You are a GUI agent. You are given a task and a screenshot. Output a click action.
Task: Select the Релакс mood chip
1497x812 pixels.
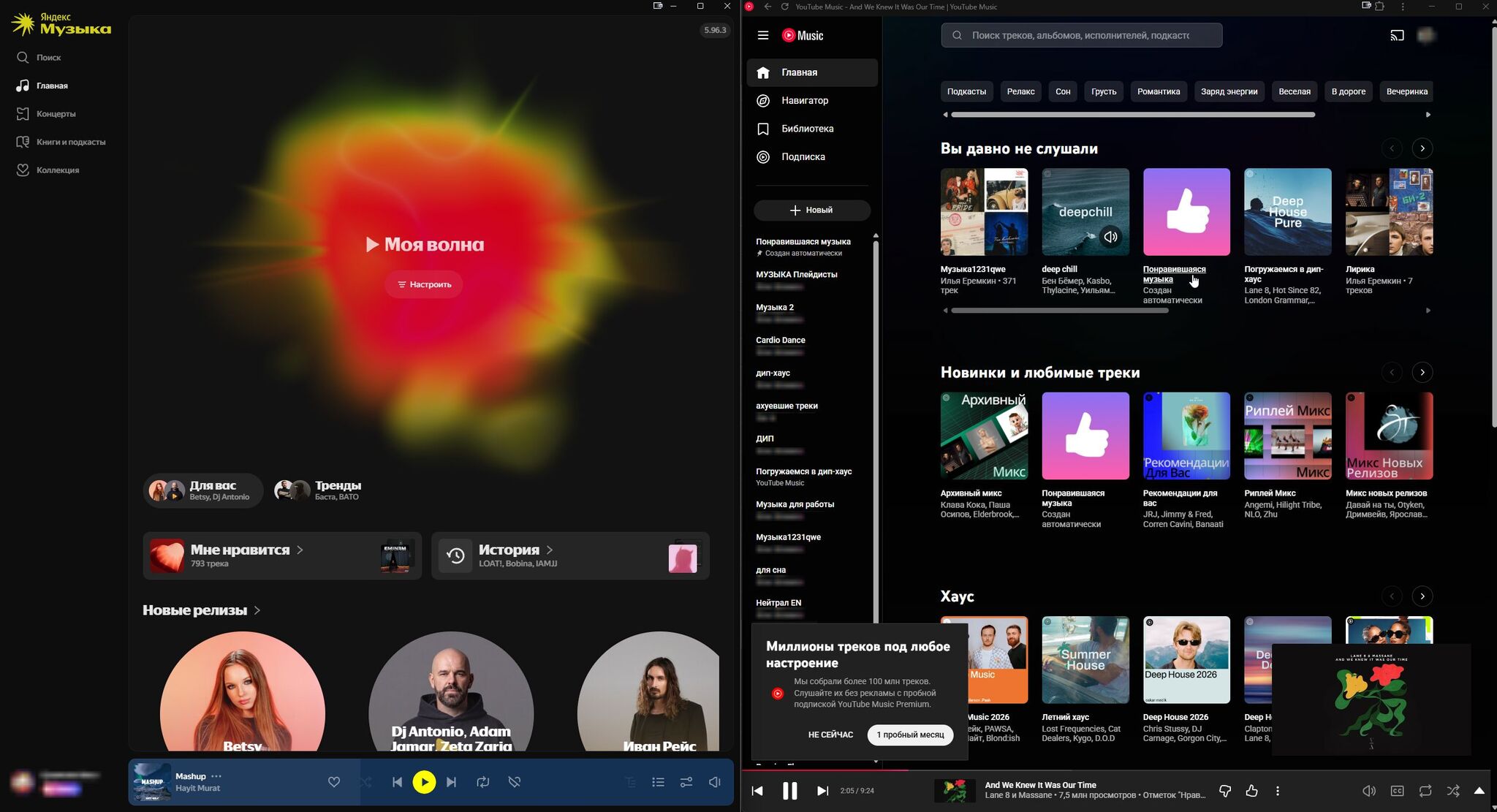pos(1020,91)
